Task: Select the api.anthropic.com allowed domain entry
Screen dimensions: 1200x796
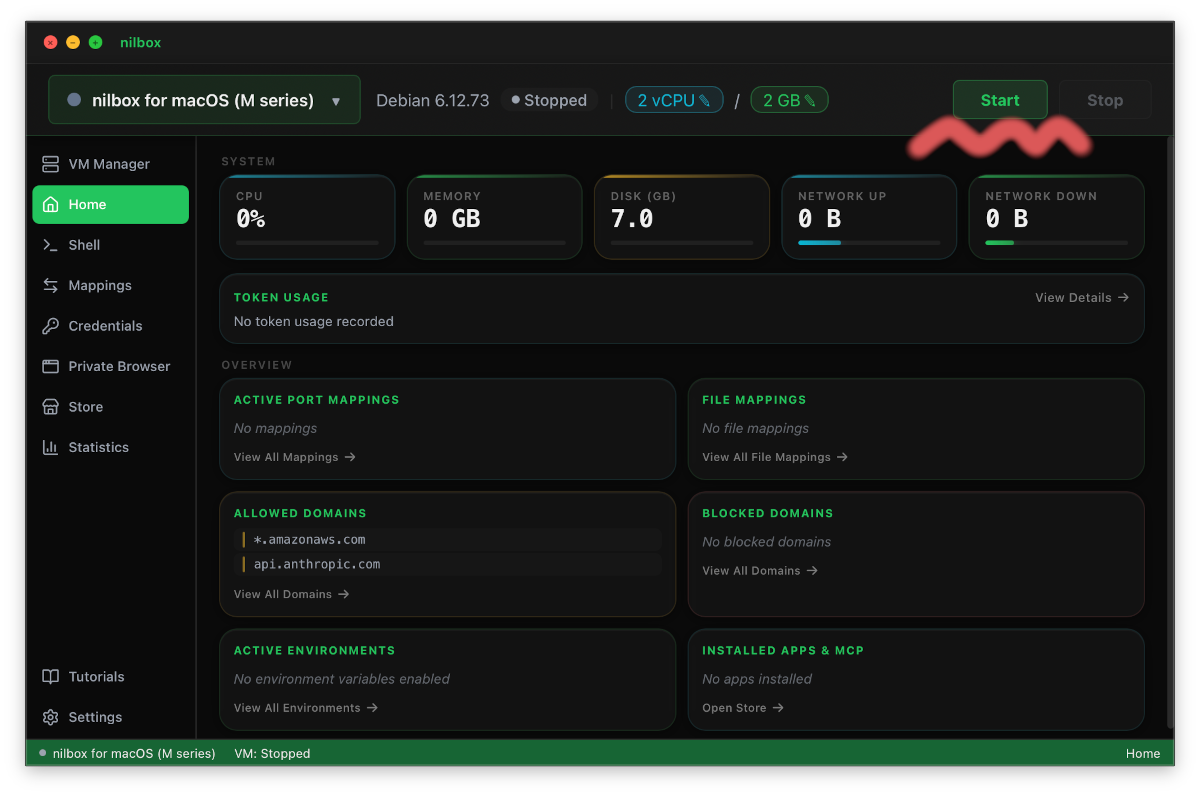Action: tap(317, 564)
